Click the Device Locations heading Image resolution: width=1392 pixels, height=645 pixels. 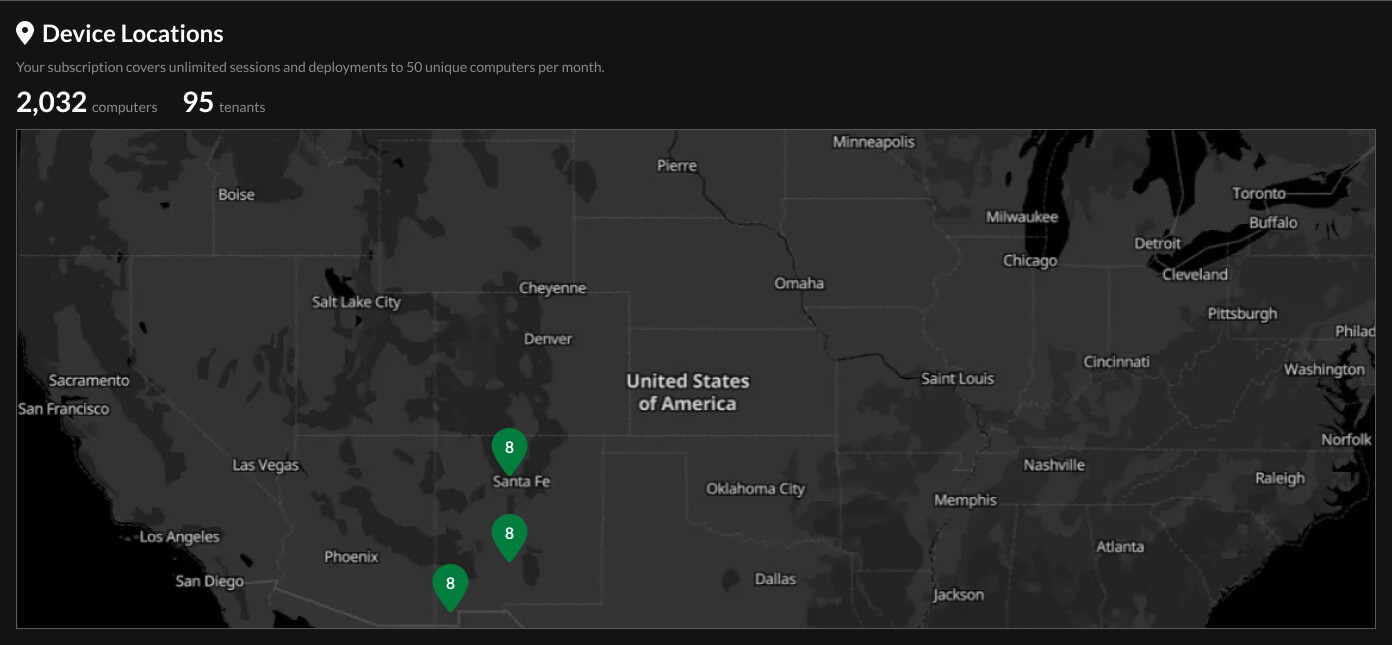132,34
